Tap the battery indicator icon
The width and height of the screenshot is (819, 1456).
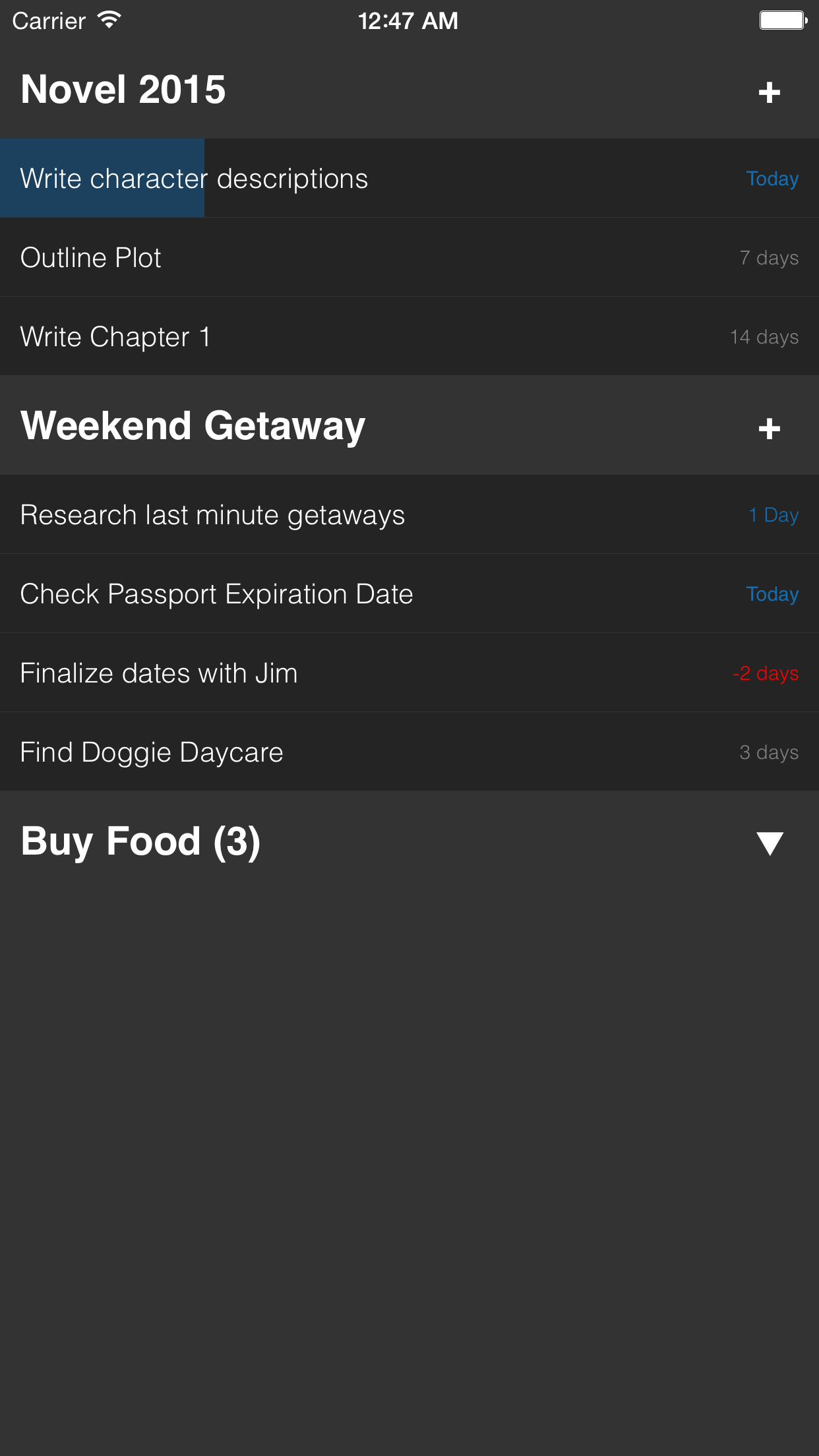(x=783, y=20)
